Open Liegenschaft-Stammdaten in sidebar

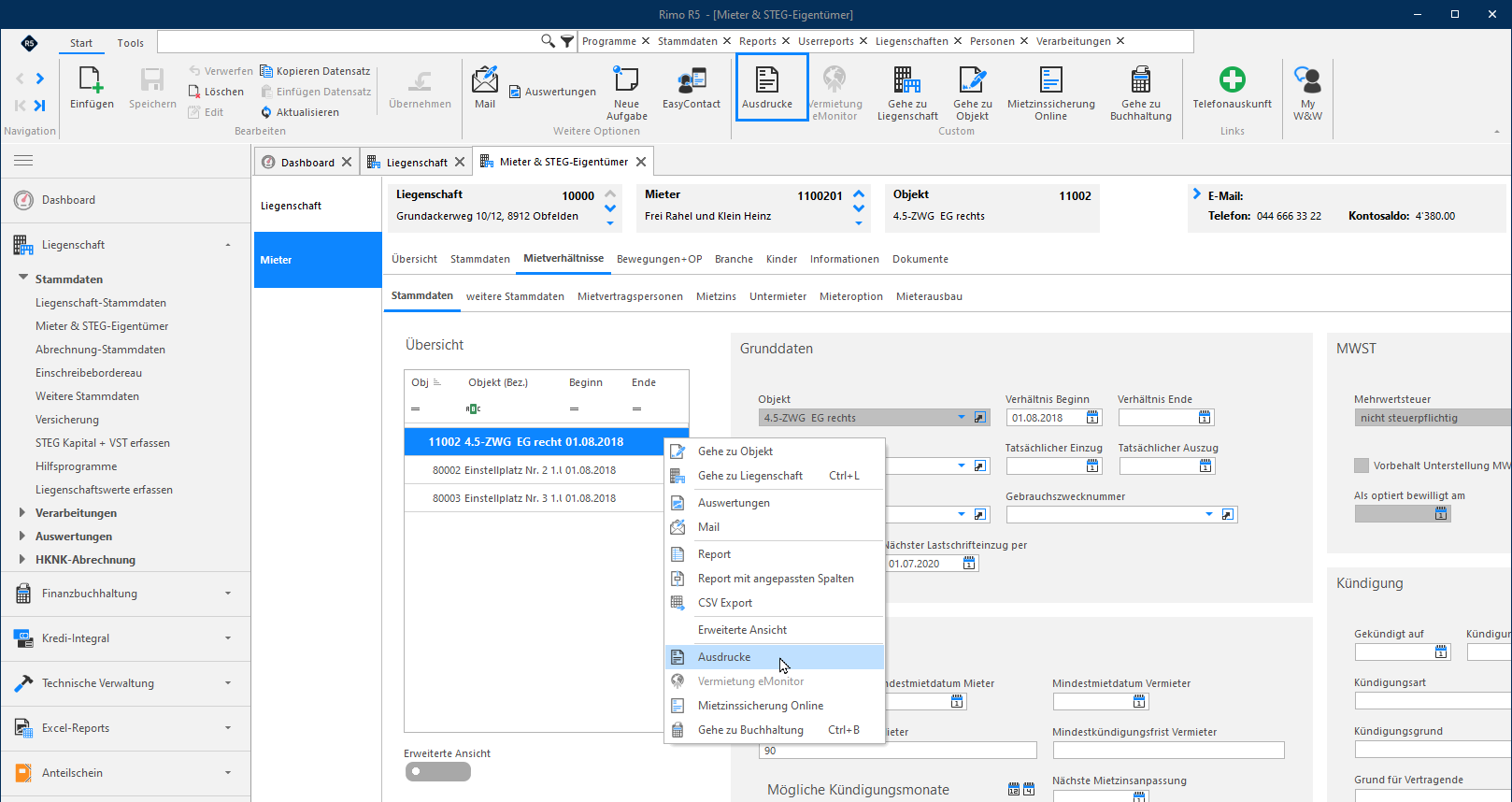[x=101, y=303]
